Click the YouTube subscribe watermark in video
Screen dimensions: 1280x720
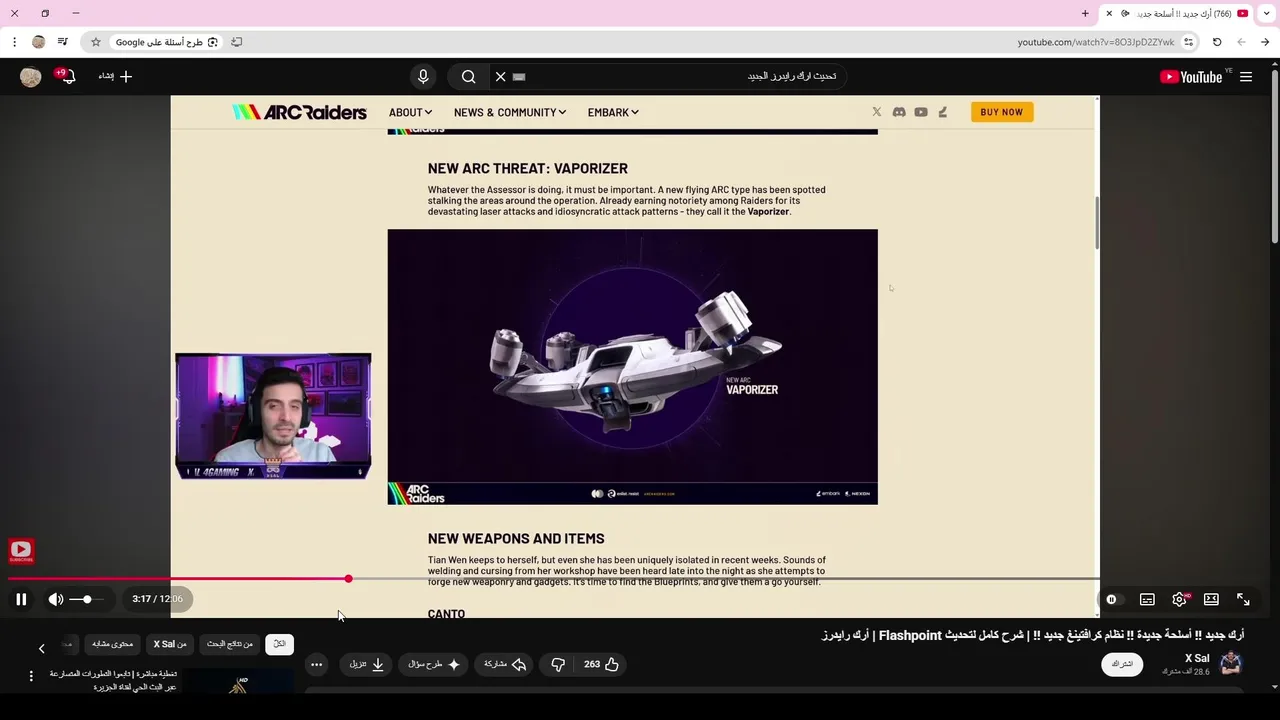coord(21,551)
